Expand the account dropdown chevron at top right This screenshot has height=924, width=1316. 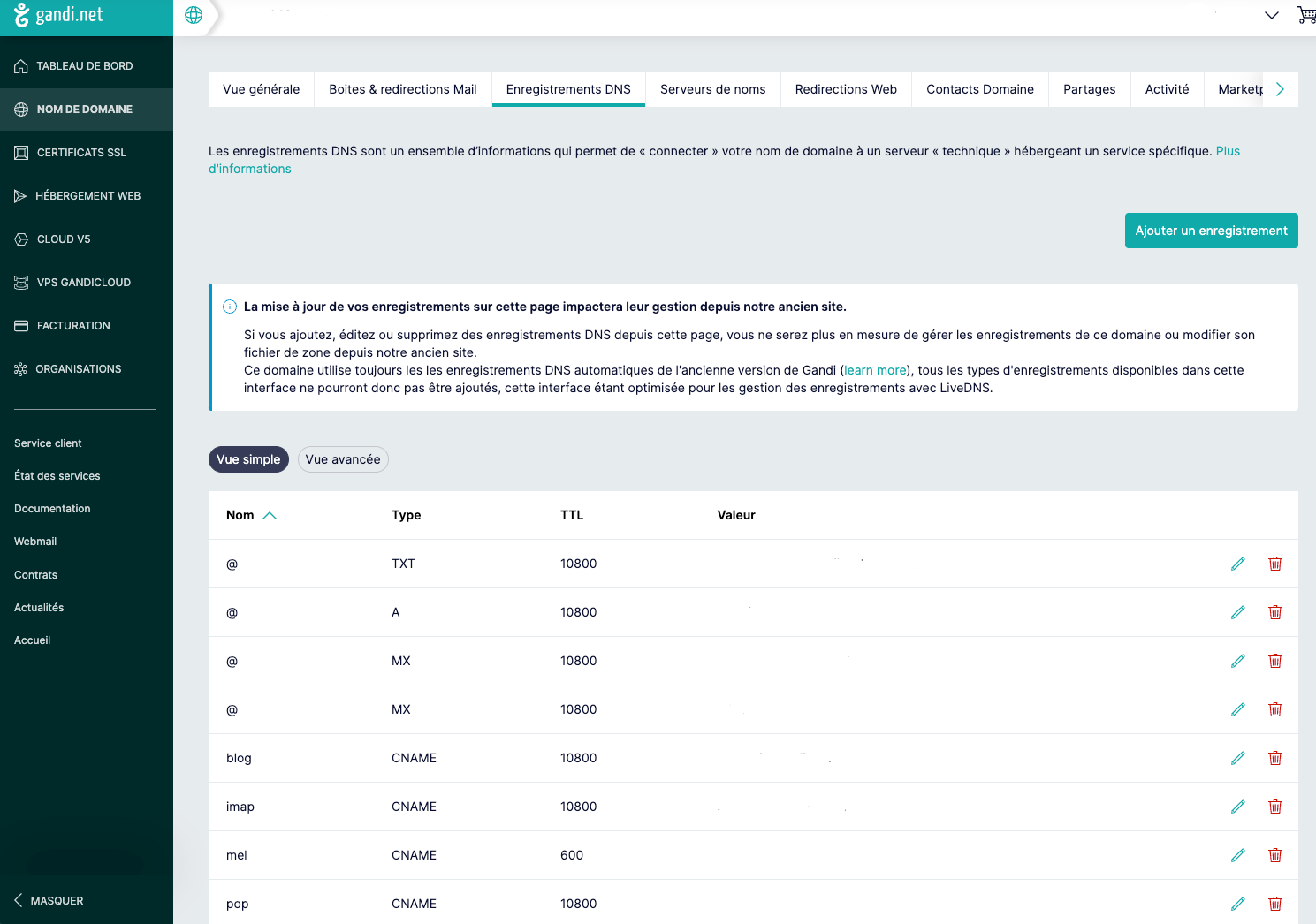tap(1271, 15)
